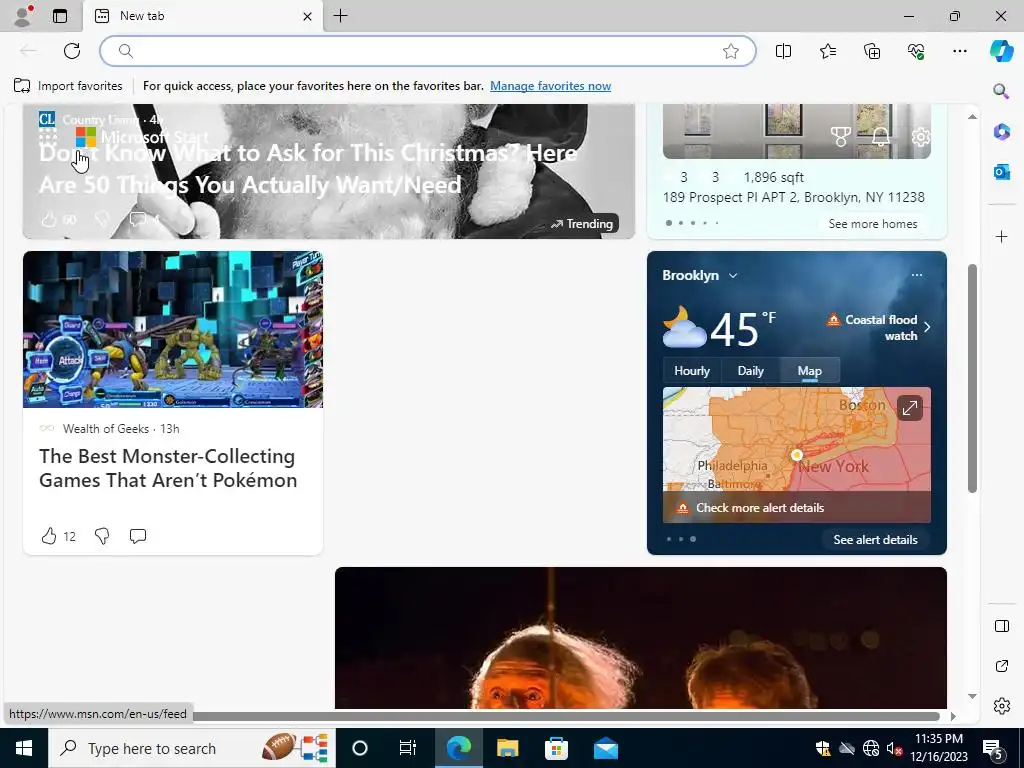This screenshot has width=1024, height=768.
Task: Open Microsoft Store from taskbar
Action: click(556, 748)
